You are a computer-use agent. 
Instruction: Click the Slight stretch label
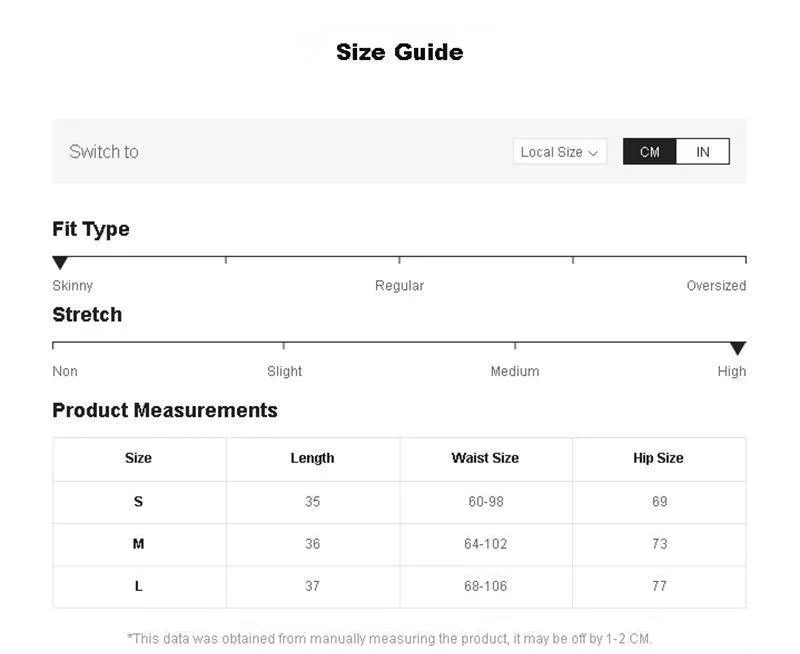tap(284, 371)
